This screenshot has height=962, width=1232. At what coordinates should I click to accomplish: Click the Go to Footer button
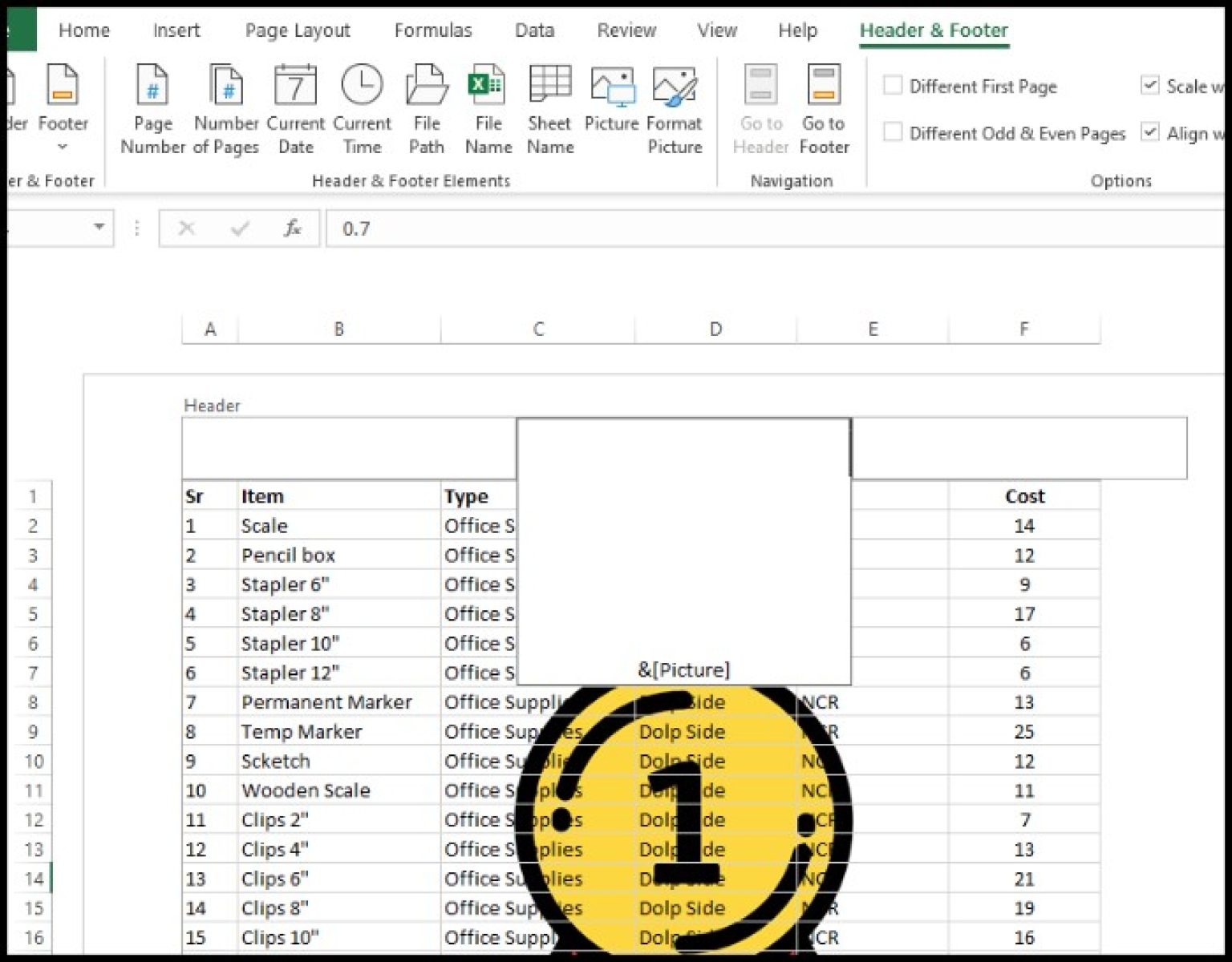[x=824, y=108]
